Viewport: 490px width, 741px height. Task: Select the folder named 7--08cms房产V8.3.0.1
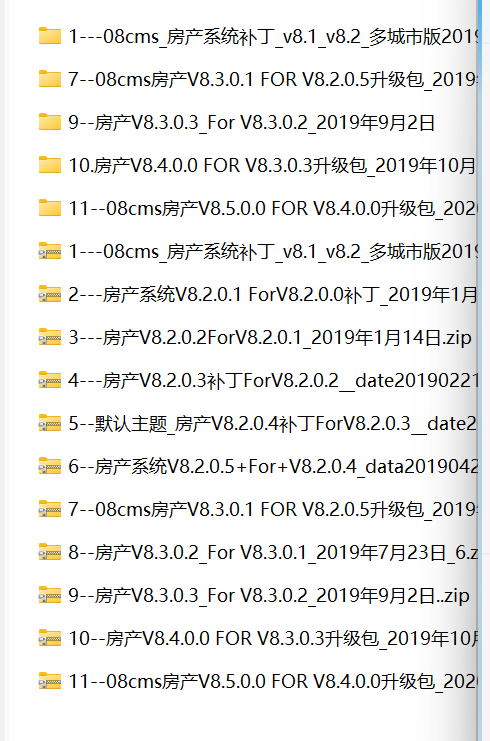273,79
